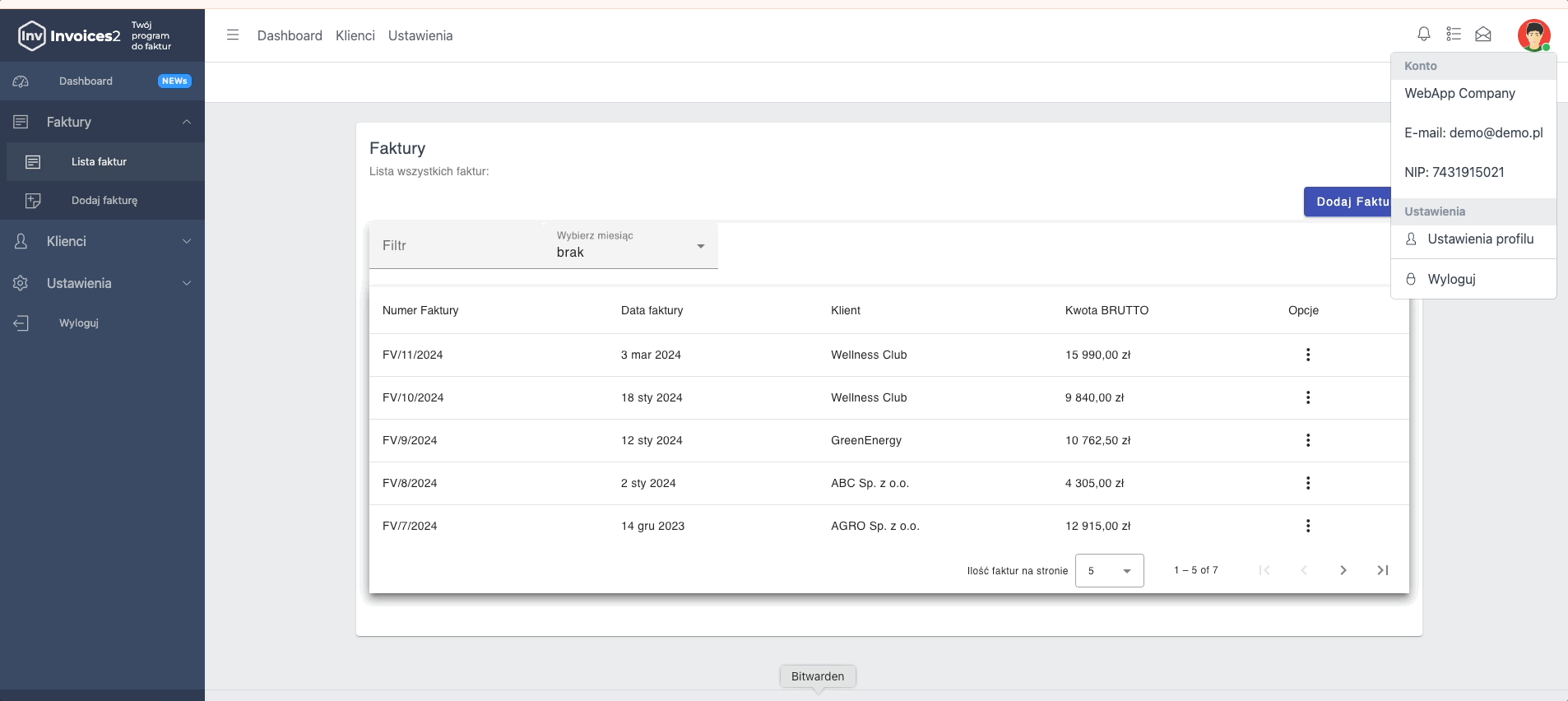Open the task list icon in header
The image size is (1568, 701).
tap(1454, 34)
